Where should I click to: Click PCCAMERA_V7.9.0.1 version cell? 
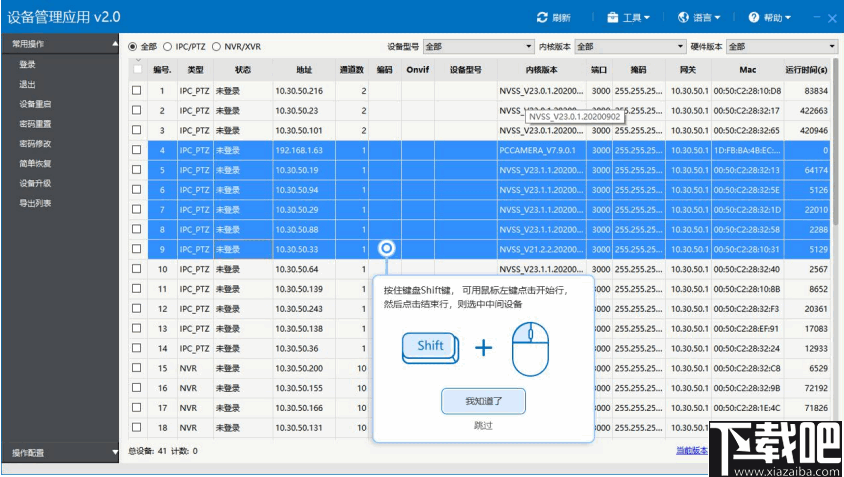(x=542, y=150)
